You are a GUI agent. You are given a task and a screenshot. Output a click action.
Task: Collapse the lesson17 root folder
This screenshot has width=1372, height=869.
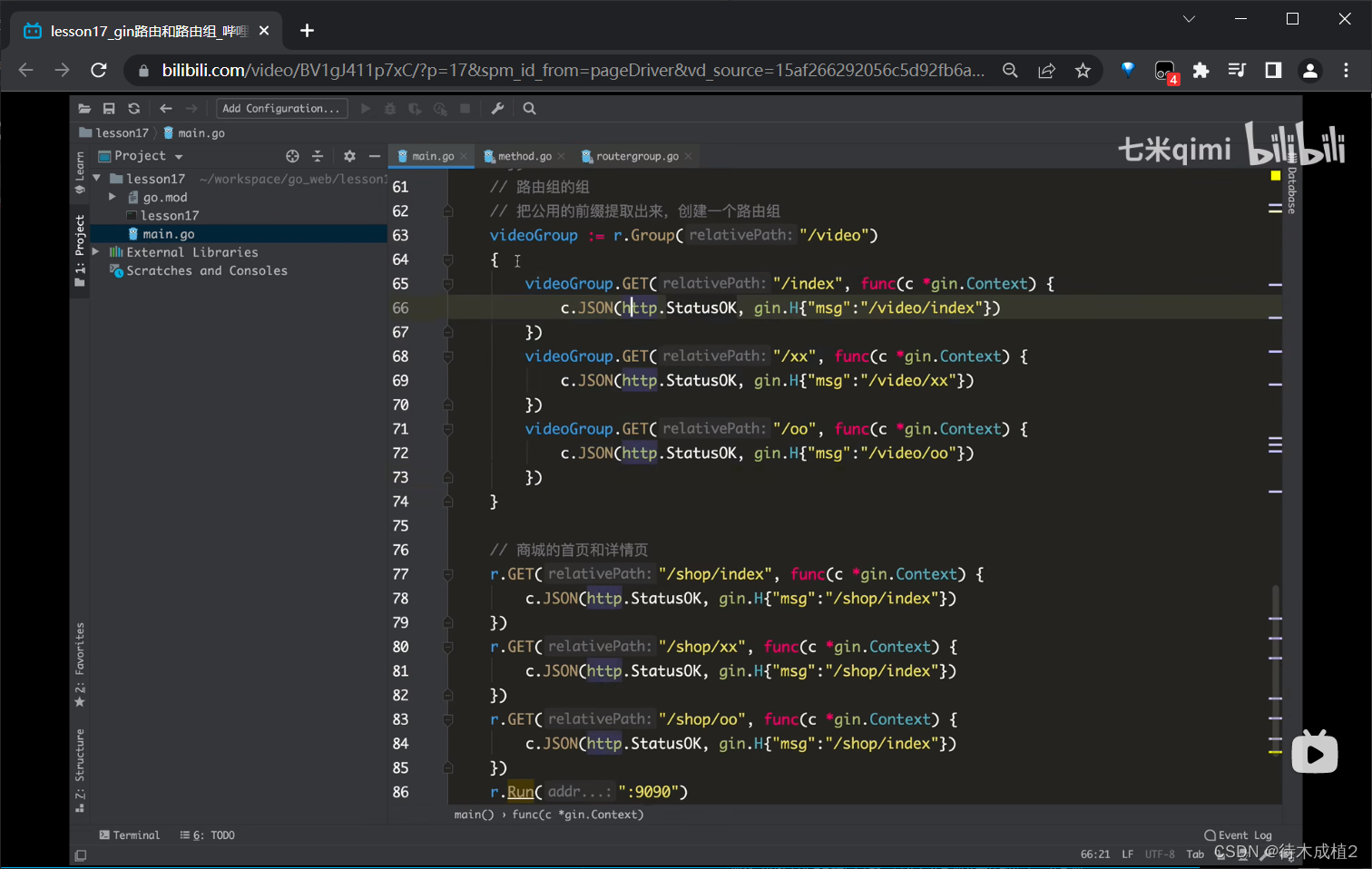97,179
